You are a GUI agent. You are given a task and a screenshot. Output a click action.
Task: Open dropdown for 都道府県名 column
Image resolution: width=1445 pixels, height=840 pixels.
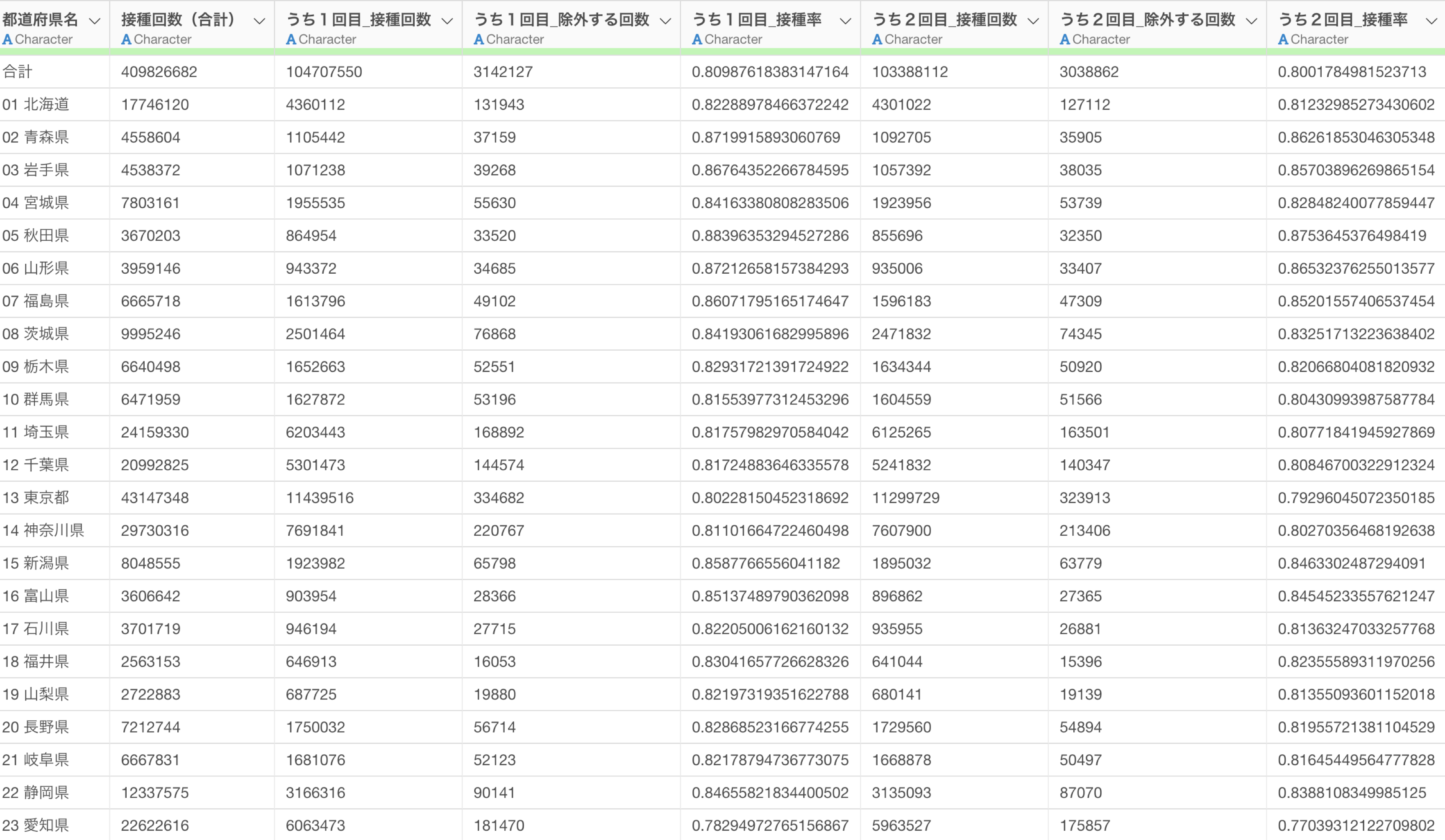pyautogui.click(x=95, y=21)
